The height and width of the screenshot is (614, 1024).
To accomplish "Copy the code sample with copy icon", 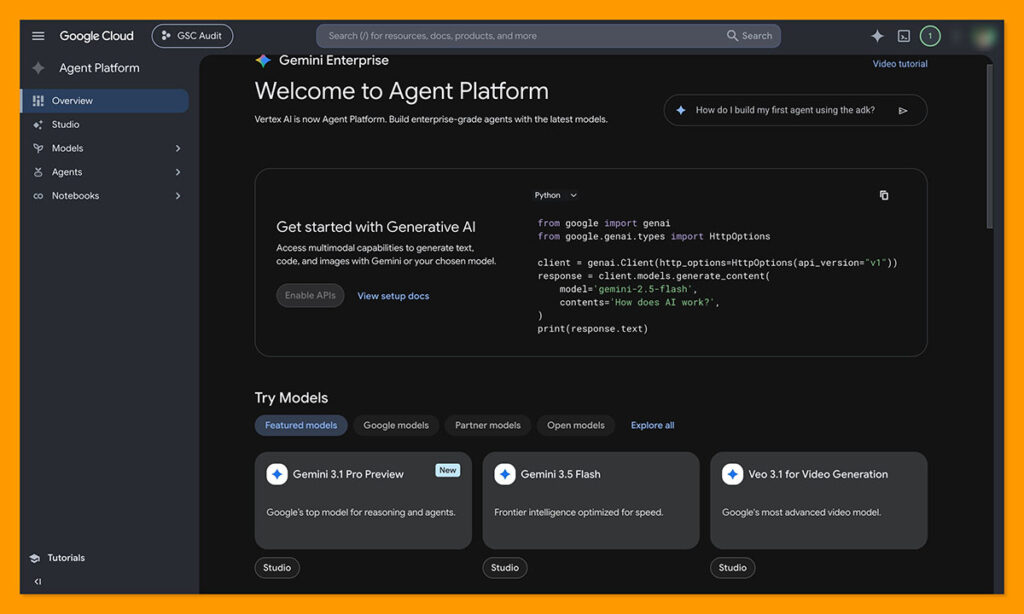I will click(x=884, y=195).
